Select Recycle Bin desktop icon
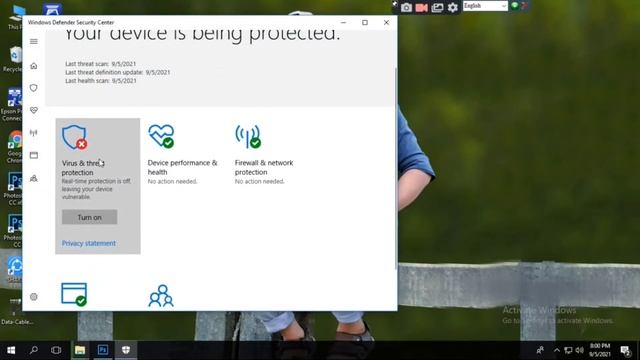 tap(13, 60)
